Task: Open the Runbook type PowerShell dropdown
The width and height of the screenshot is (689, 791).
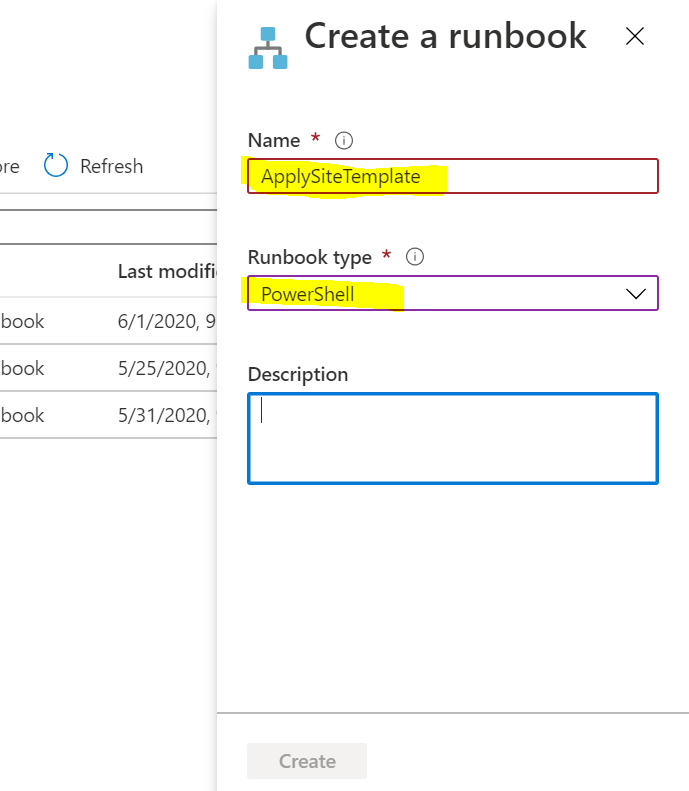Action: click(x=440, y=294)
